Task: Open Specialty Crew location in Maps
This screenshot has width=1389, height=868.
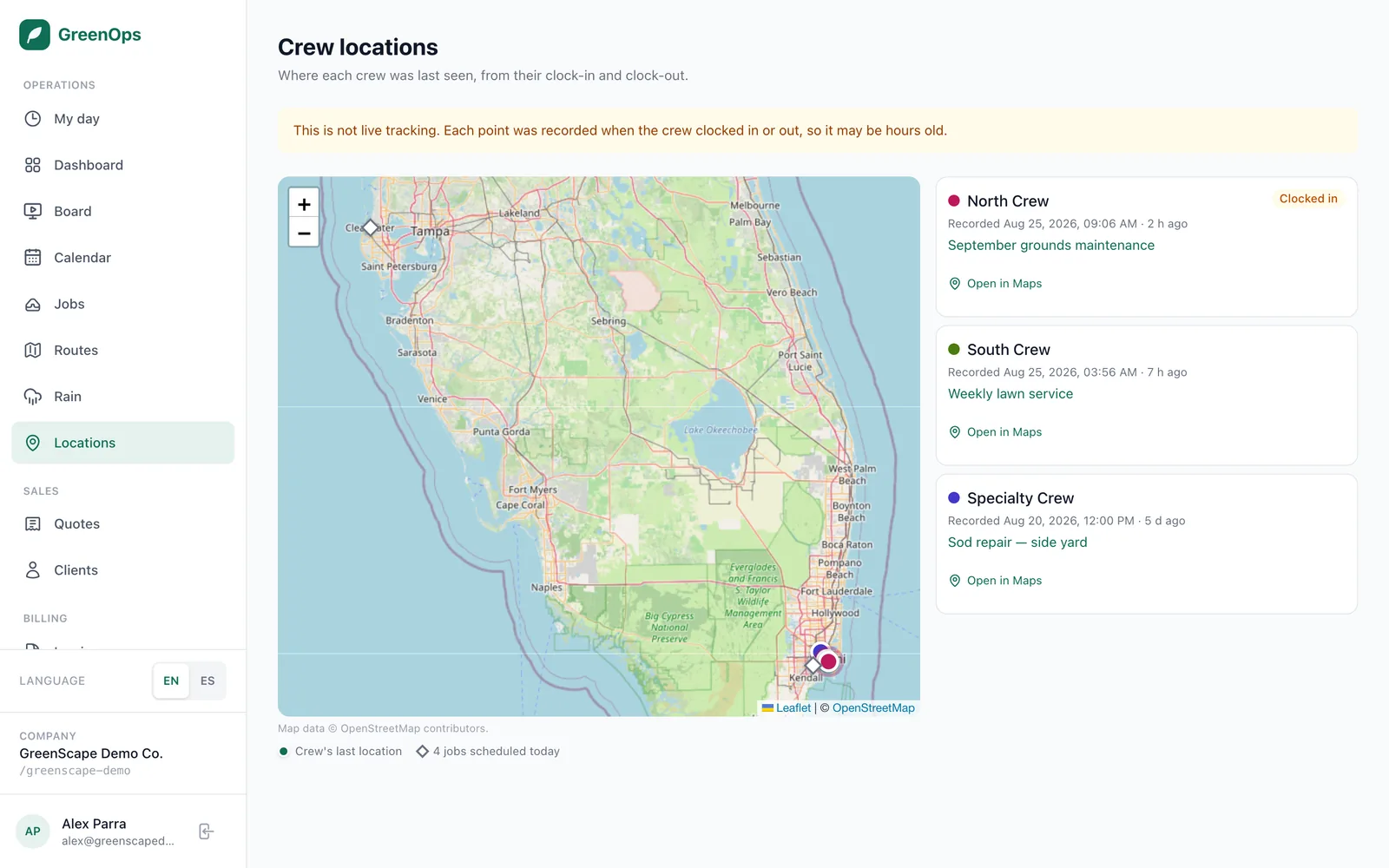Action: (x=995, y=581)
